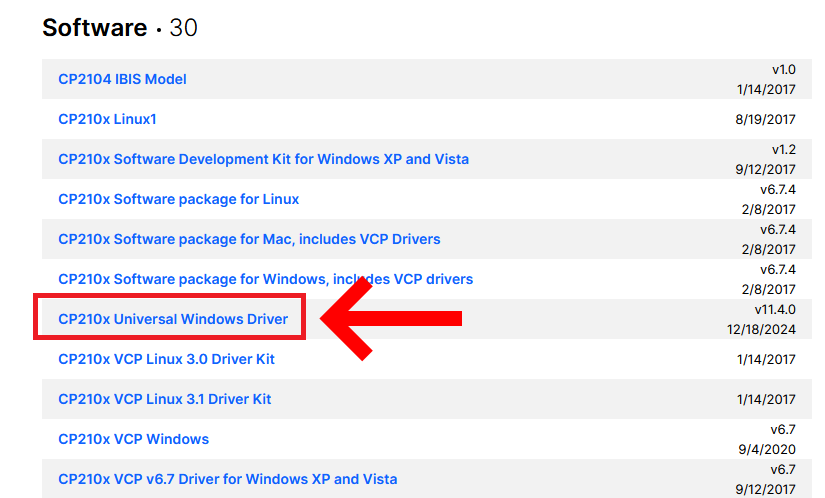Open CP210x VCP v6.7 Driver for Windows XP
The height and width of the screenshot is (498, 825).
click(227, 479)
